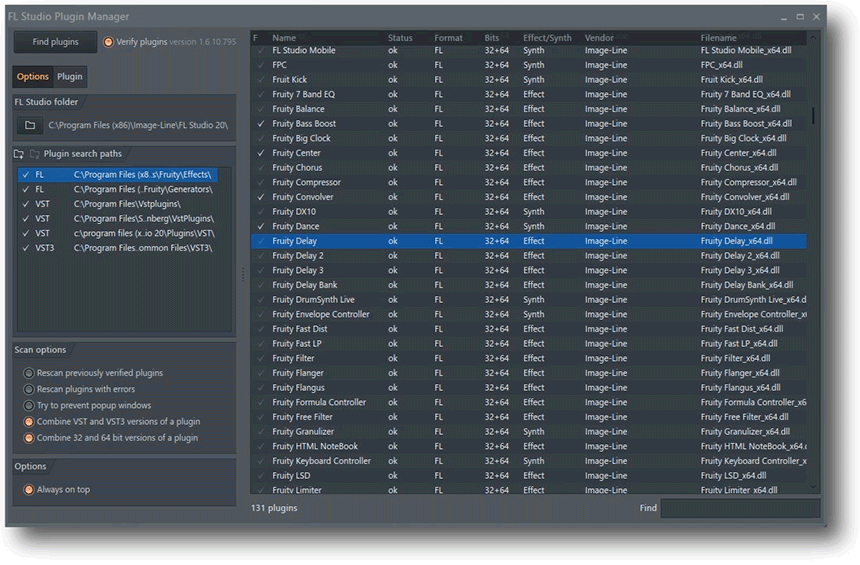Select the Fruity Fast Dist plugin
The width and height of the screenshot is (860, 565).
(529, 329)
